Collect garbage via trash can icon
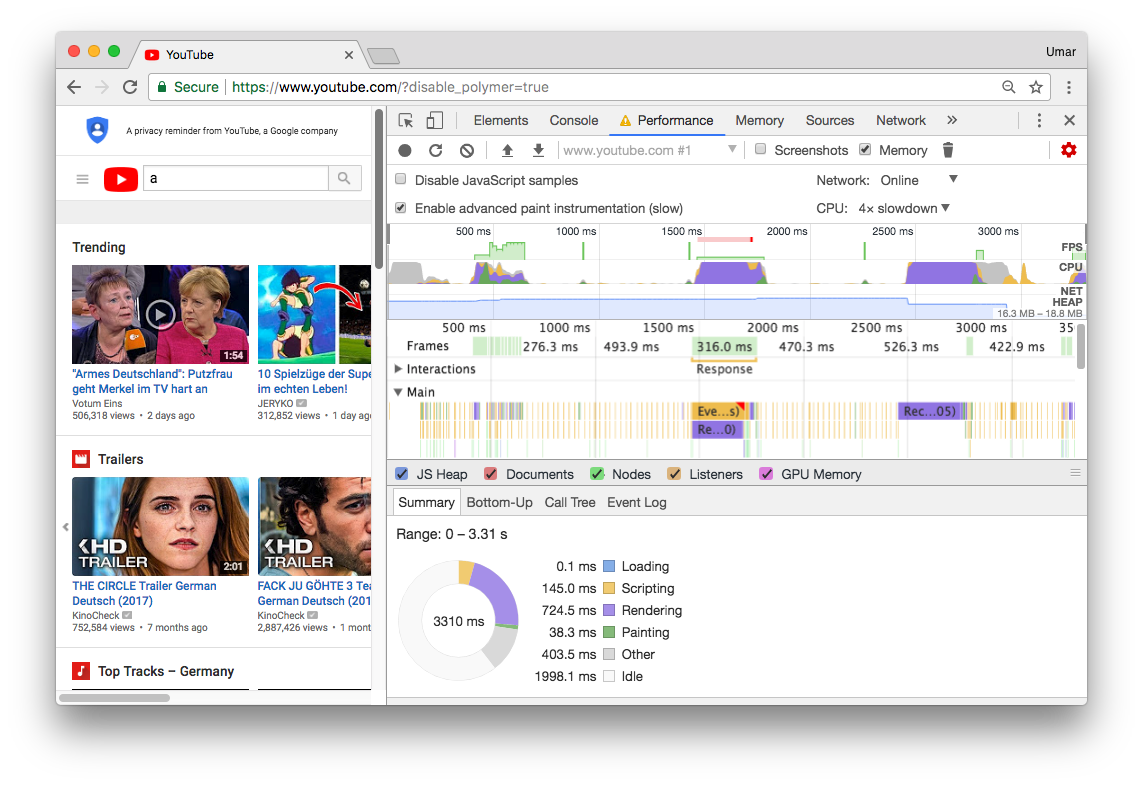Viewport: 1143px width, 785px height. [x=948, y=150]
